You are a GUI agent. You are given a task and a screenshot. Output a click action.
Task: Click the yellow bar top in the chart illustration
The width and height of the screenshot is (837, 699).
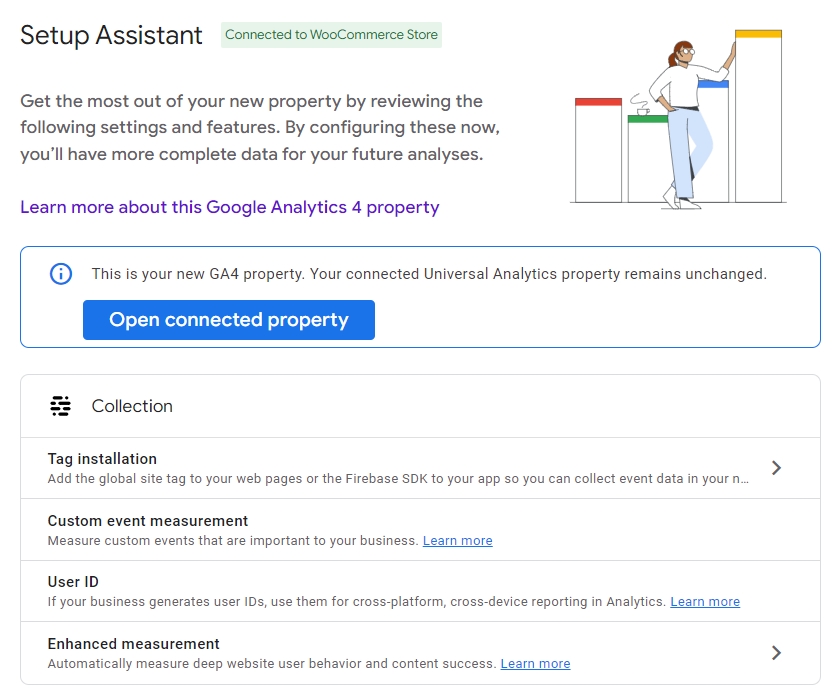tap(758, 34)
